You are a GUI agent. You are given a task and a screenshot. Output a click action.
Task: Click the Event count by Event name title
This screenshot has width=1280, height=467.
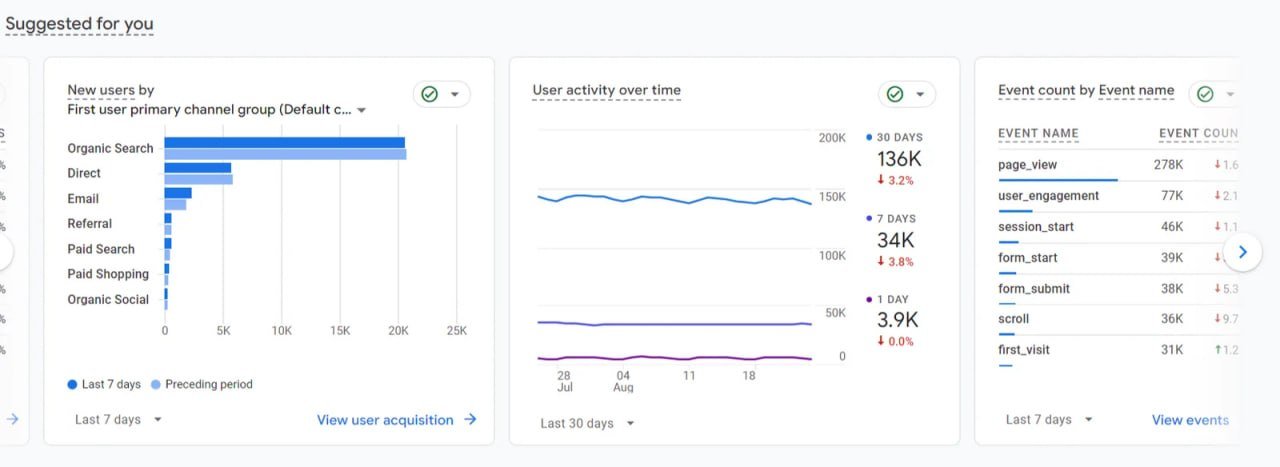[1086, 90]
